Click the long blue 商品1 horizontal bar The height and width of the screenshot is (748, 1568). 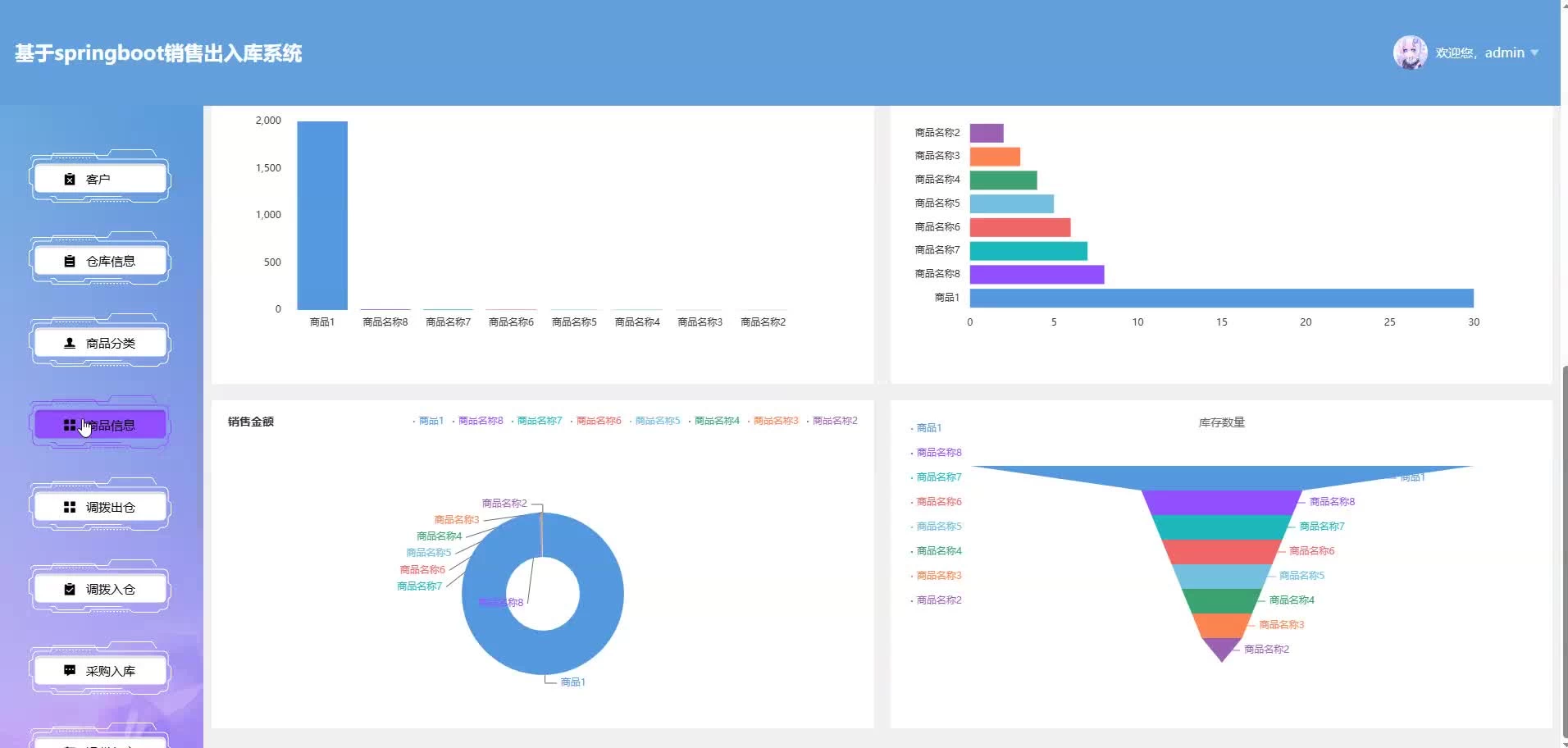[1222, 298]
